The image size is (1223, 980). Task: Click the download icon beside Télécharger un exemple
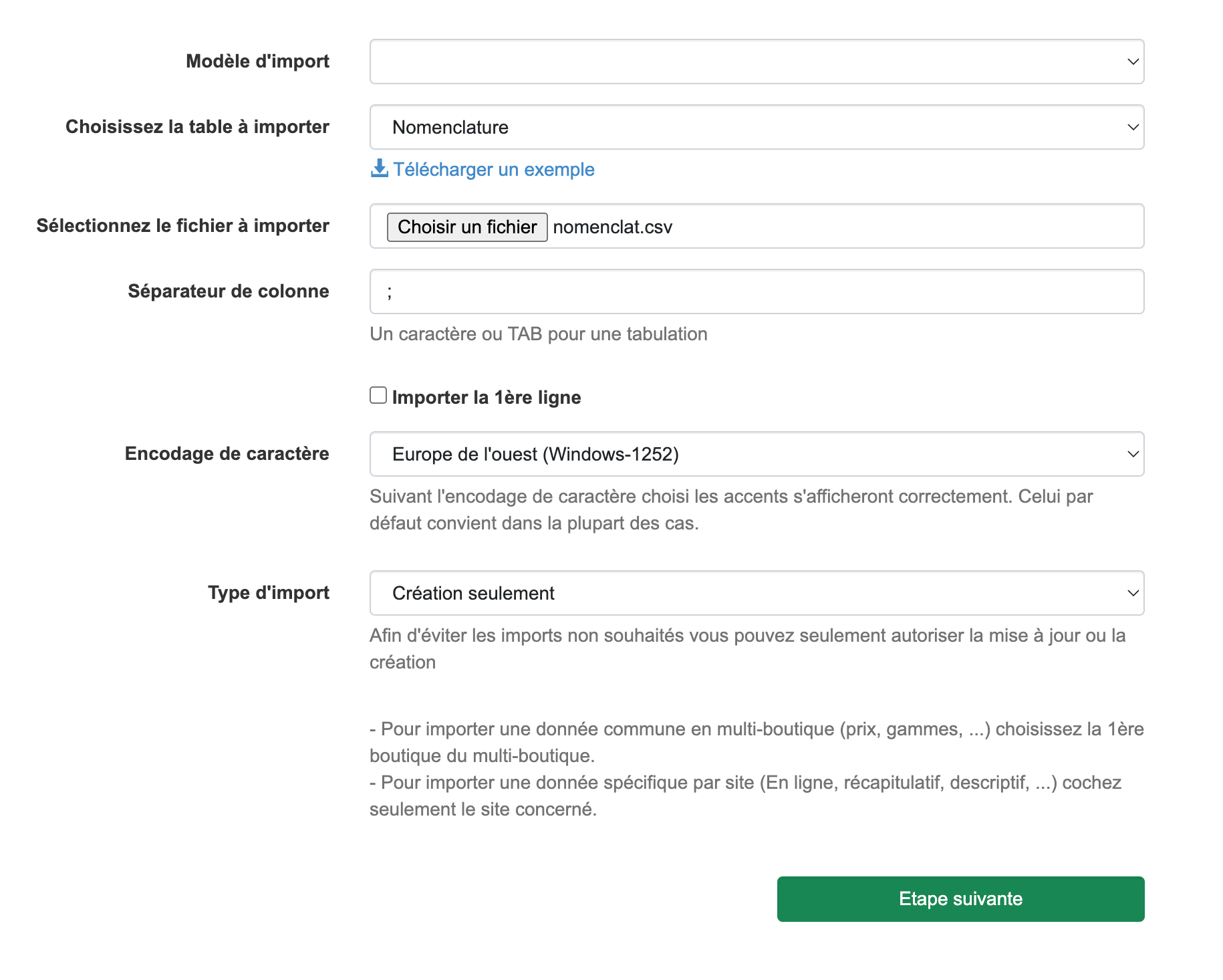(x=380, y=168)
